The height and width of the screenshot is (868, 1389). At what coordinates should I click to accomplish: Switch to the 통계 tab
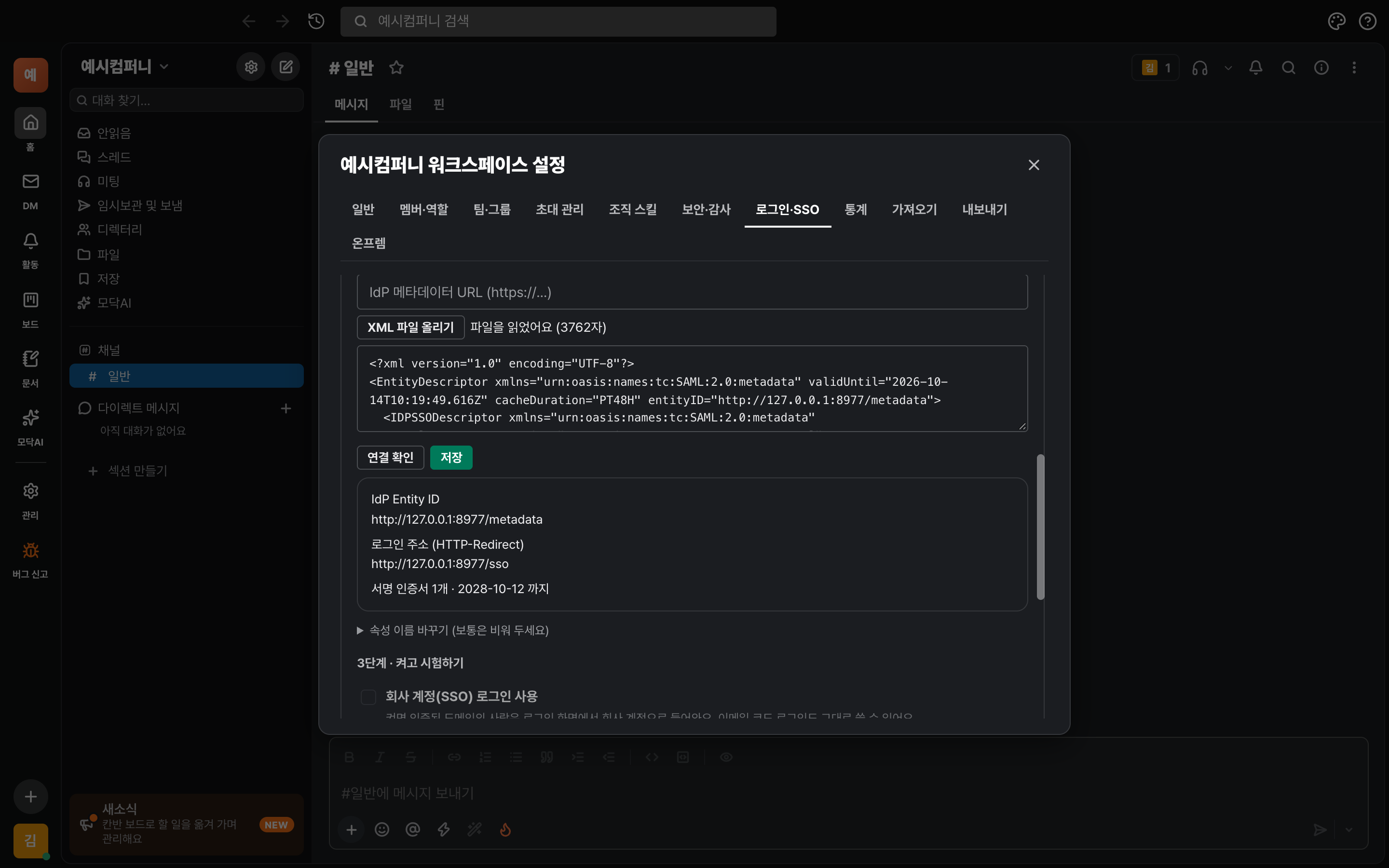point(855,210)
